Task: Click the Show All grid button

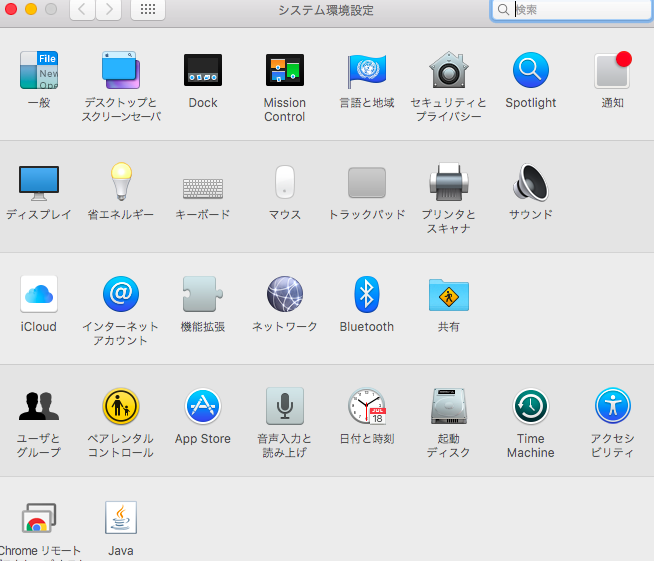Action: click(x=148, y=9)
